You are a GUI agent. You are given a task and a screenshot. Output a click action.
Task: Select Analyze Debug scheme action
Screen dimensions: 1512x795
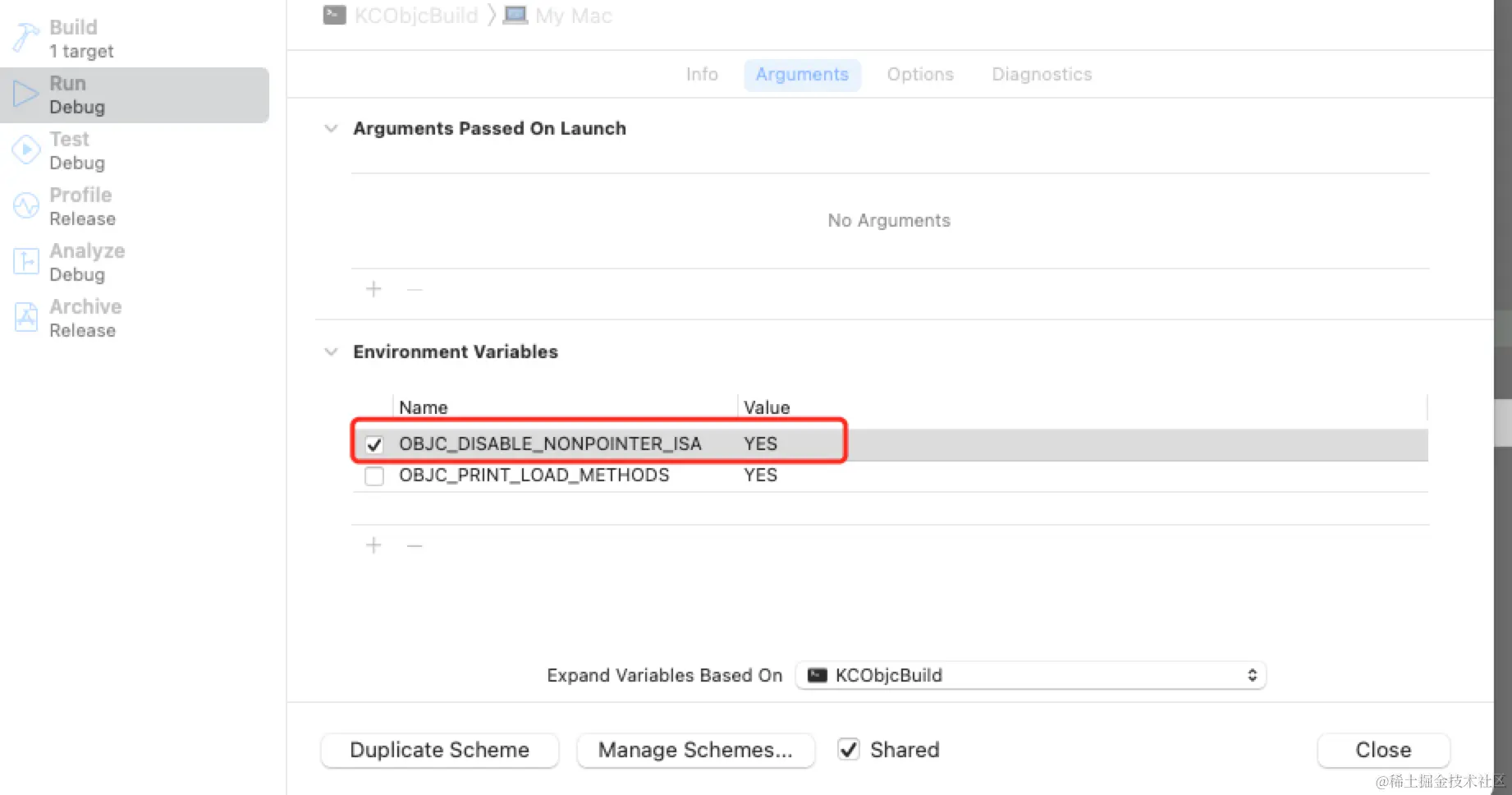click(135, 263)
